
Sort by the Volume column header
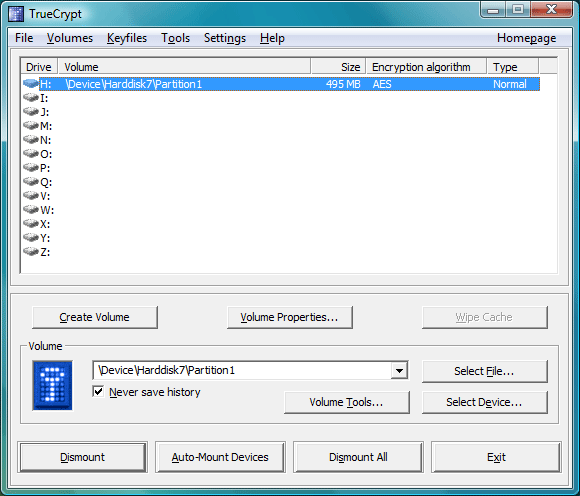(x=185, y=67)
